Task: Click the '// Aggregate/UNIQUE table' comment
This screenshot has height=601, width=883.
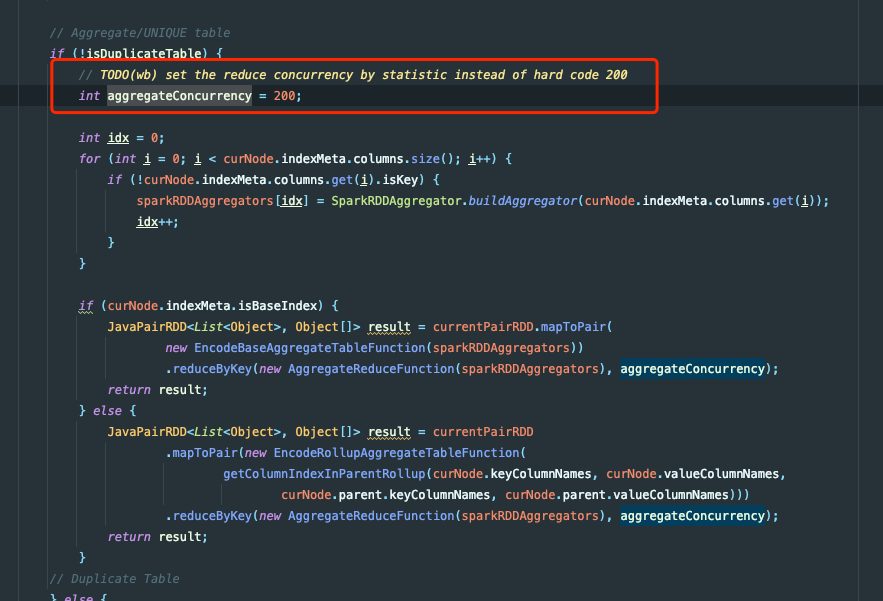Action: (x=140, y=33)
